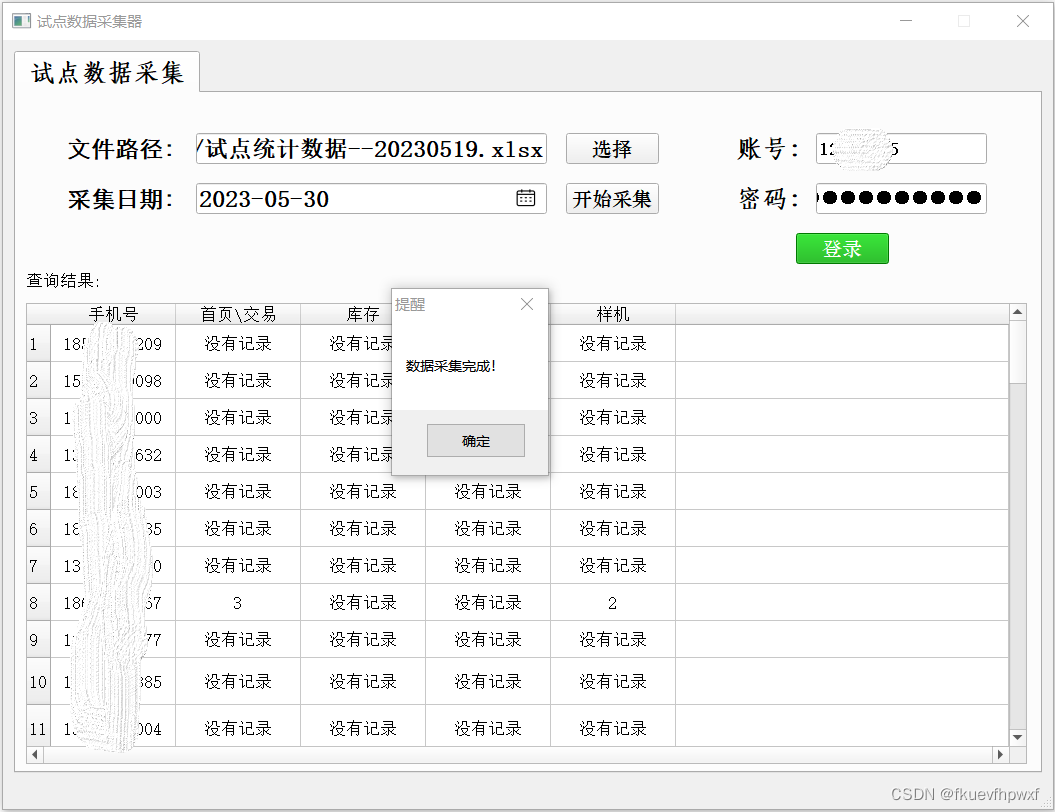Minimize the 试点数据采集器 window
Viewport: 1055px width, 812px height.
(906, 21)
